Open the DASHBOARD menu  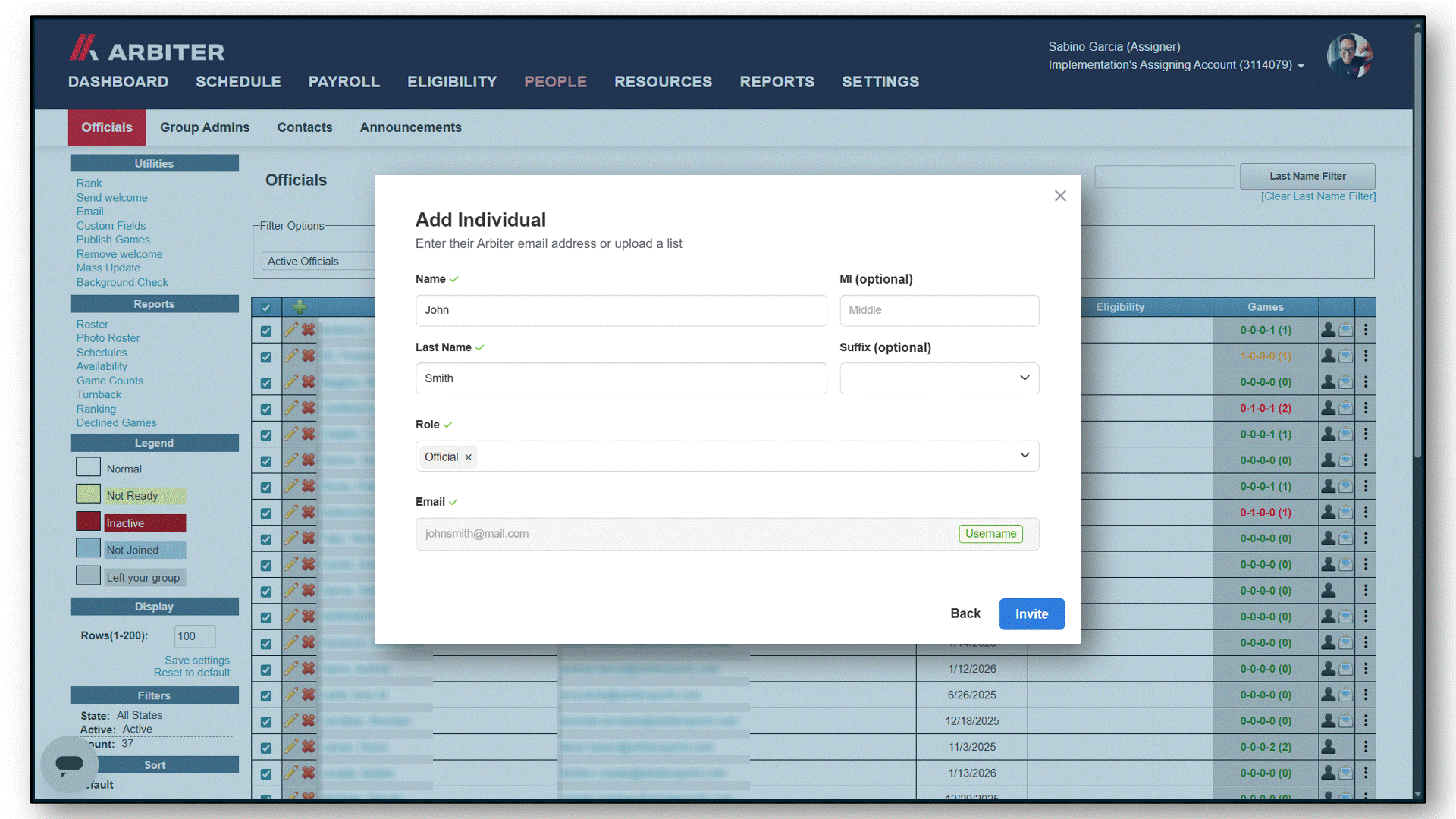(x=118, y=82)
